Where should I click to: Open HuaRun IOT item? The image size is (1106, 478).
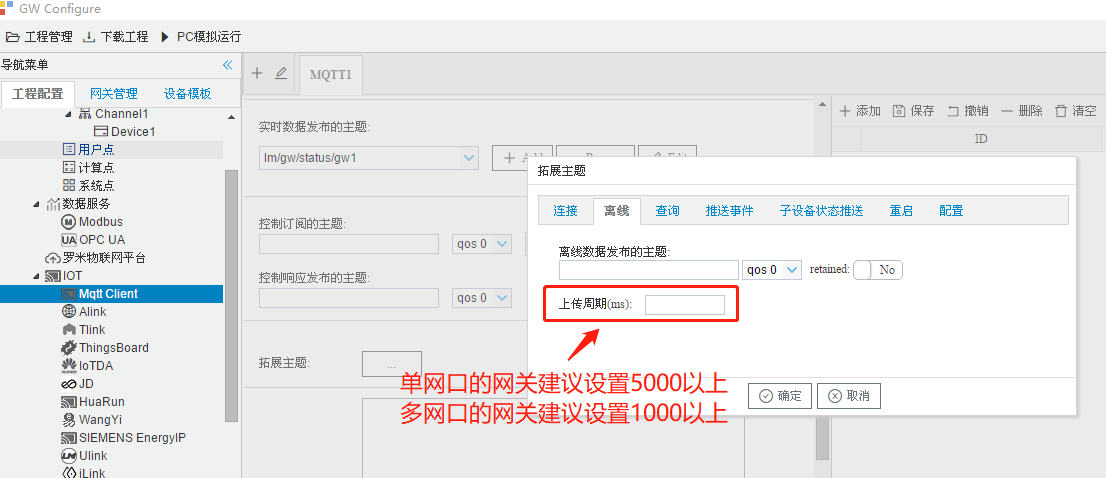94,402
